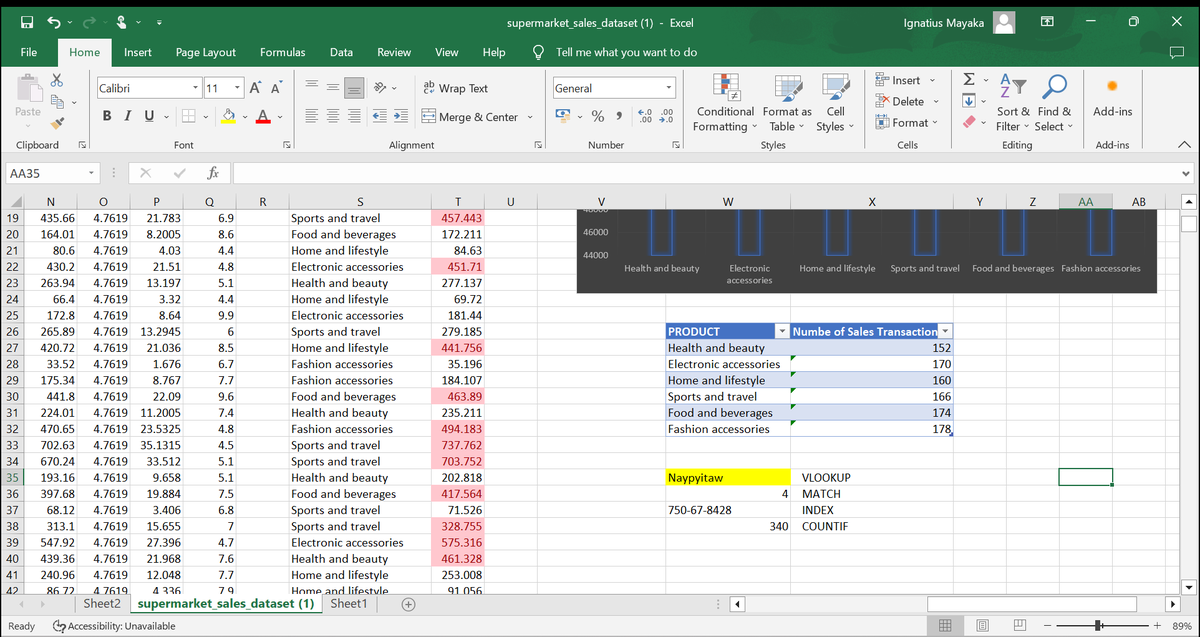The height and width of the screenshot is (637, 1200).
Task: Switch to Sheet1 worksheet tab
Action: click(349, 604)
